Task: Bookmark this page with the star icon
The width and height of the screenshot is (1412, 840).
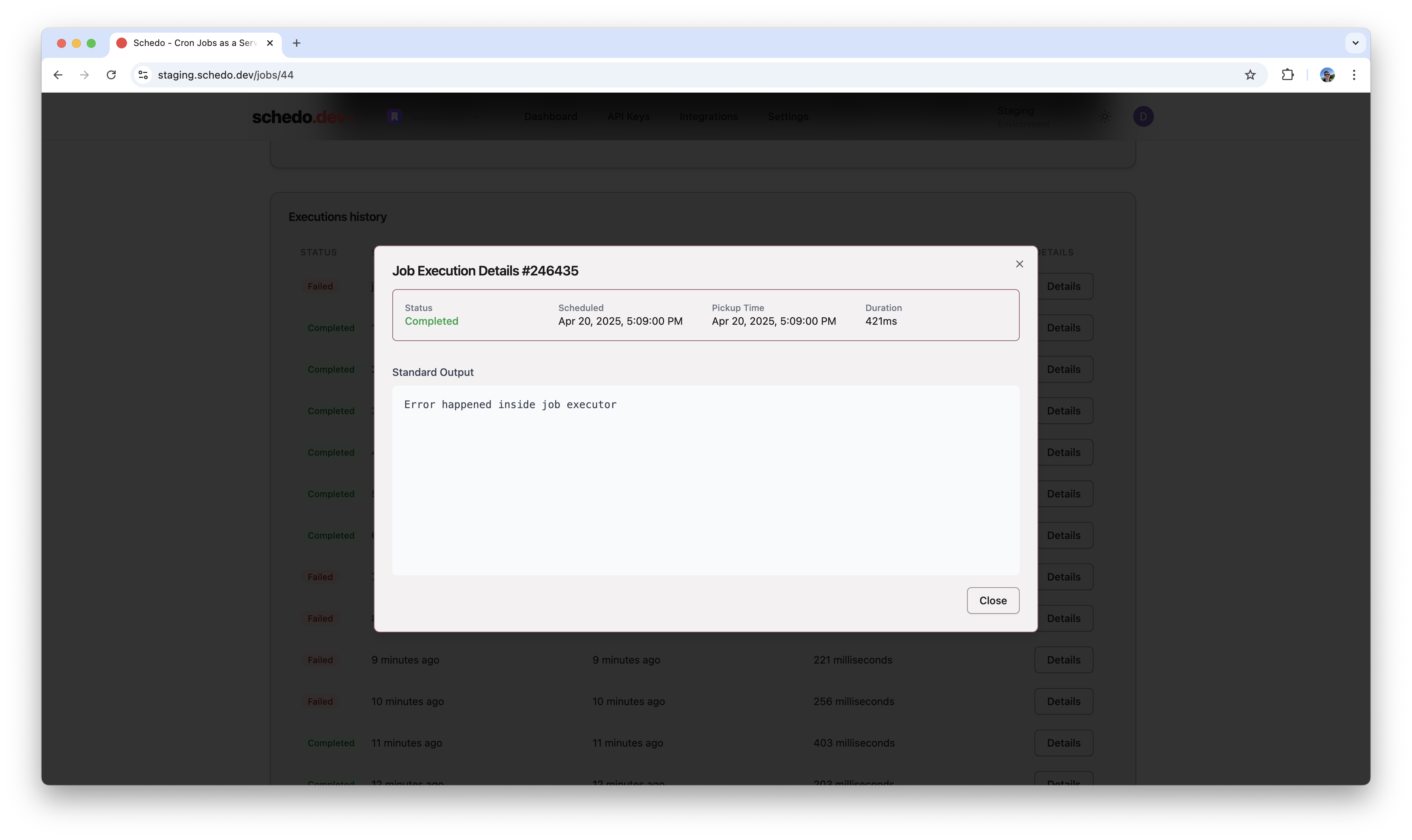Action: (x=1250, y=75)
